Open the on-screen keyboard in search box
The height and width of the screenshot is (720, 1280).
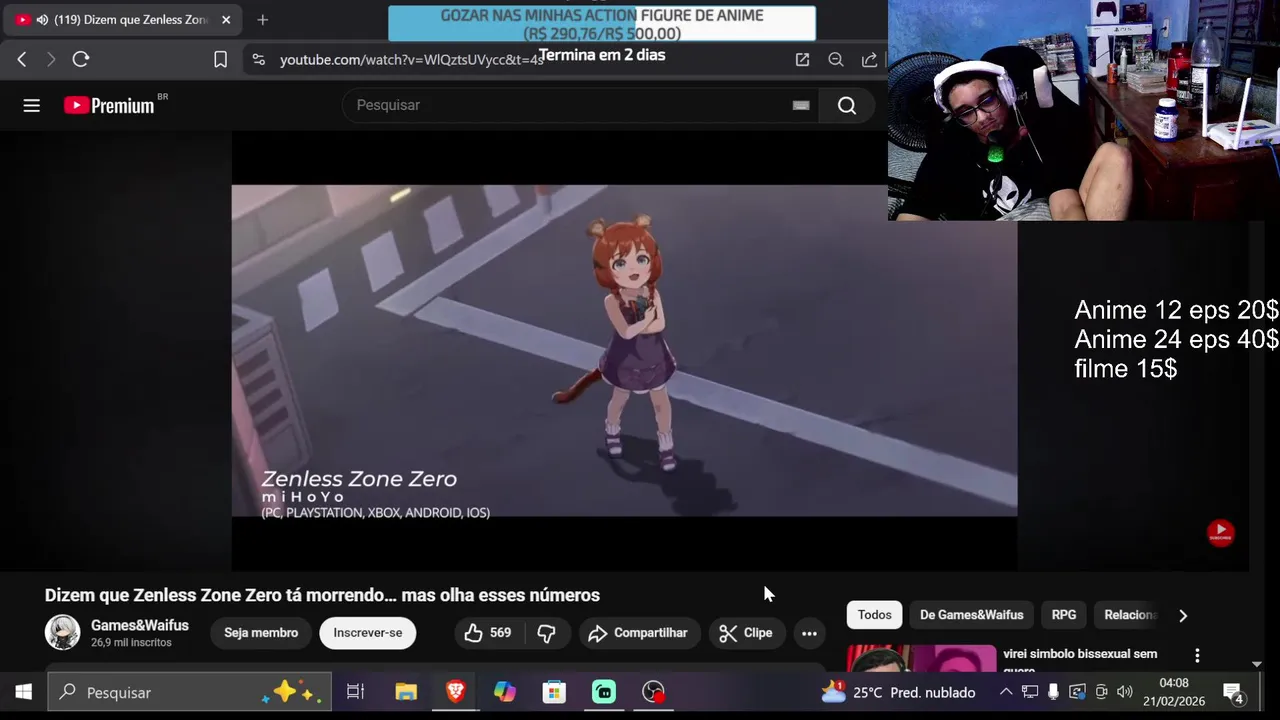801,105
